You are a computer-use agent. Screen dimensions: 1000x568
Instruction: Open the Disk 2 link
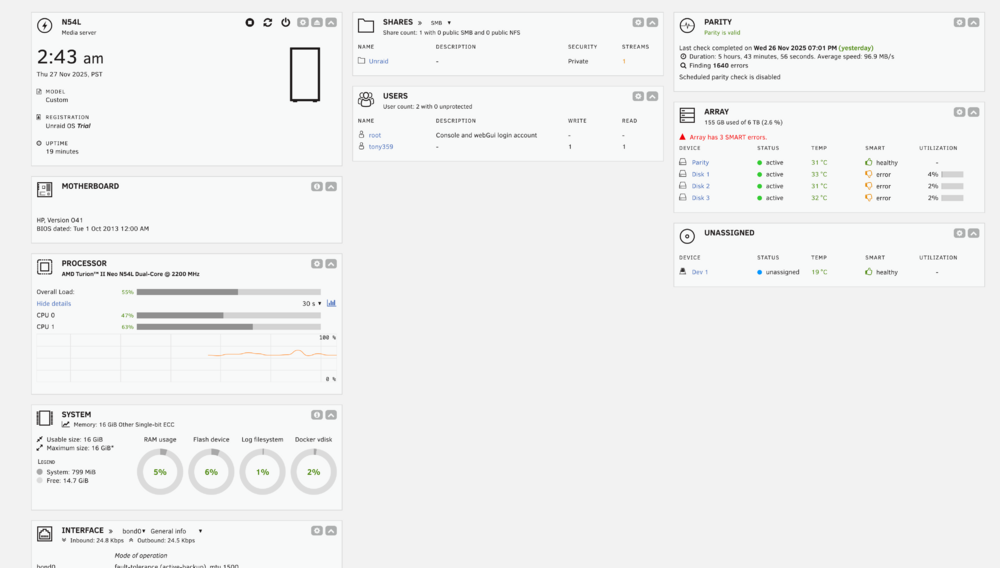700,186
